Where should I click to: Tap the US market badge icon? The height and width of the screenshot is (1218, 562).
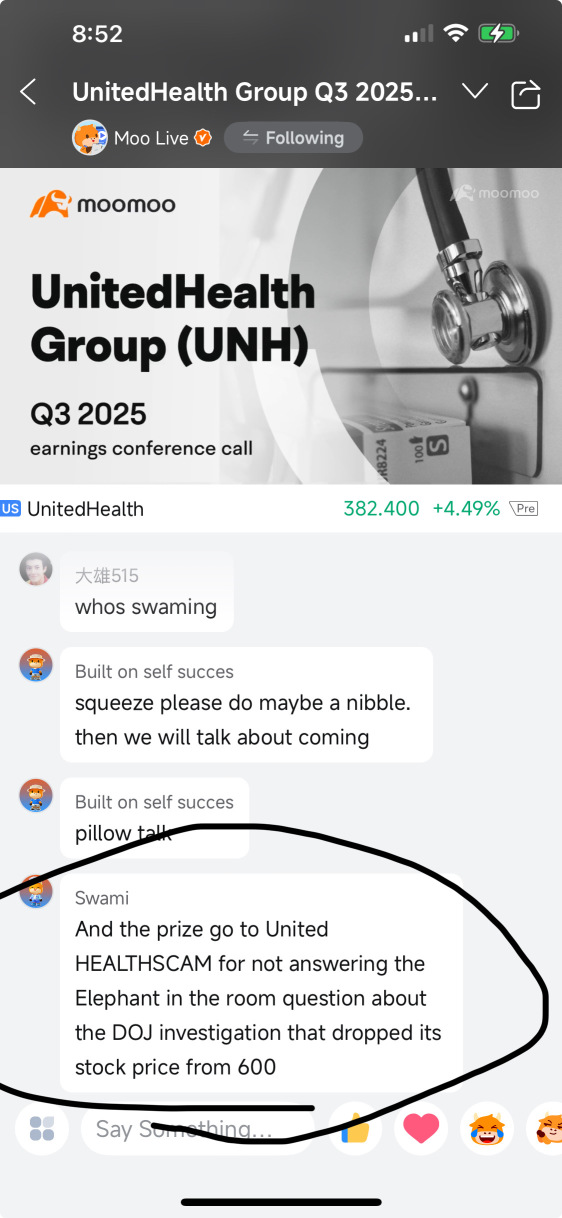pyautogui.click(x=11, y=508)
